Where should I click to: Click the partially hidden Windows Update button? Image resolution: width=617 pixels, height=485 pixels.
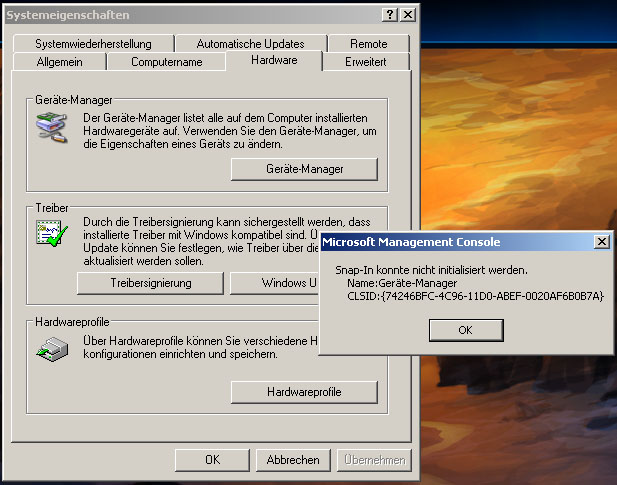[274, 283]
